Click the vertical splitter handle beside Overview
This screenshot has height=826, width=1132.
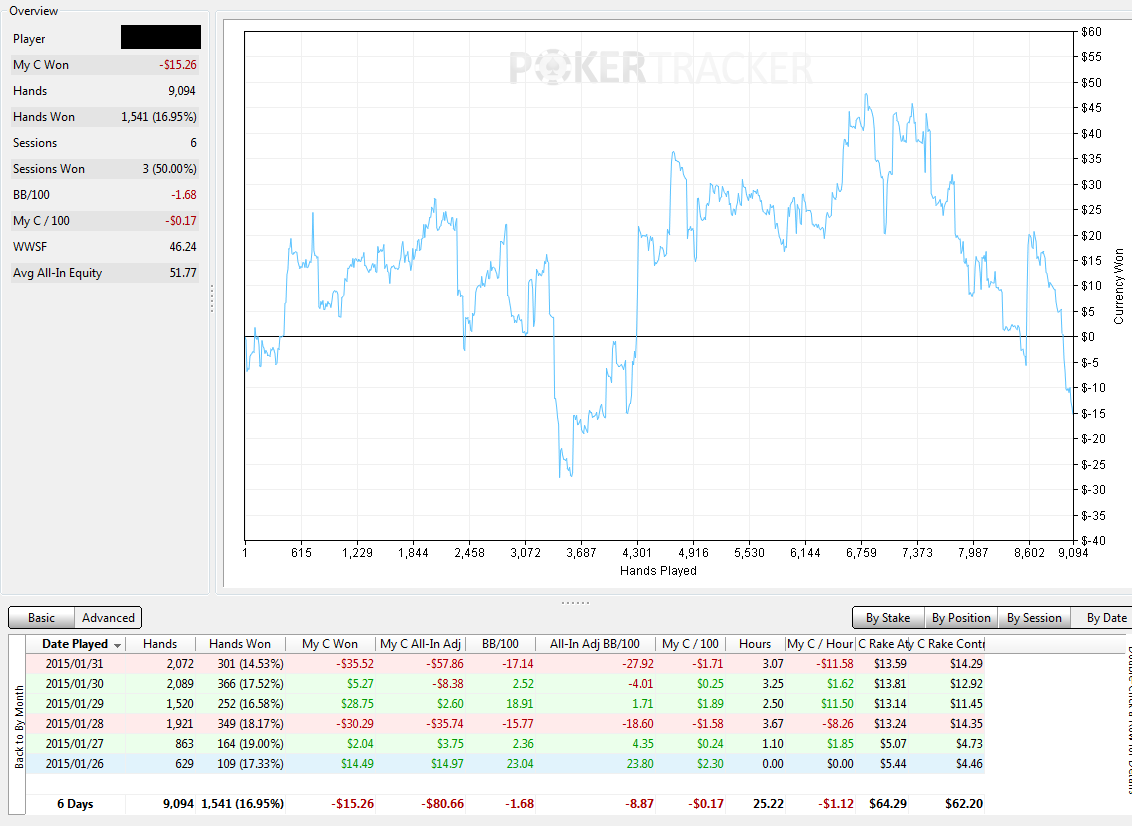click(x=212, y=298)
